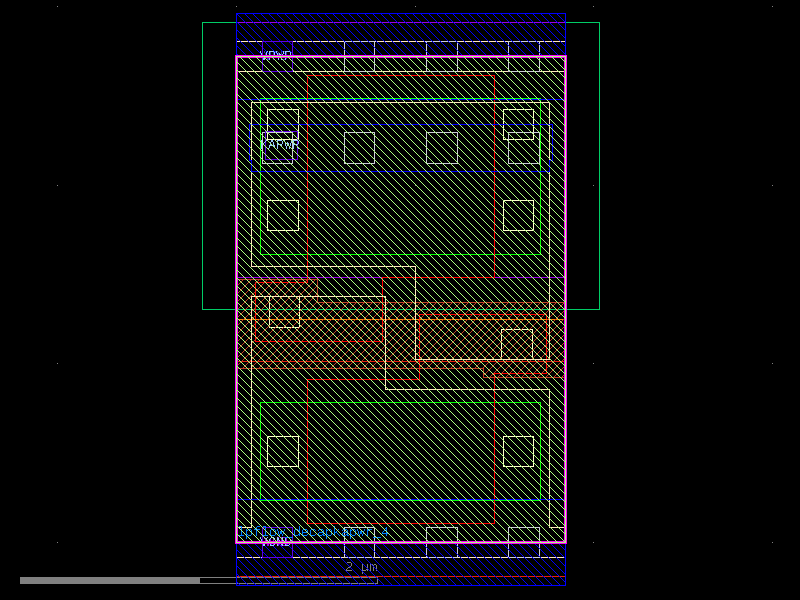Viewport: 800px width, 600px height.
Task: Pick bottom-right contact square in upper diffusion
Action: coord(518,215)
